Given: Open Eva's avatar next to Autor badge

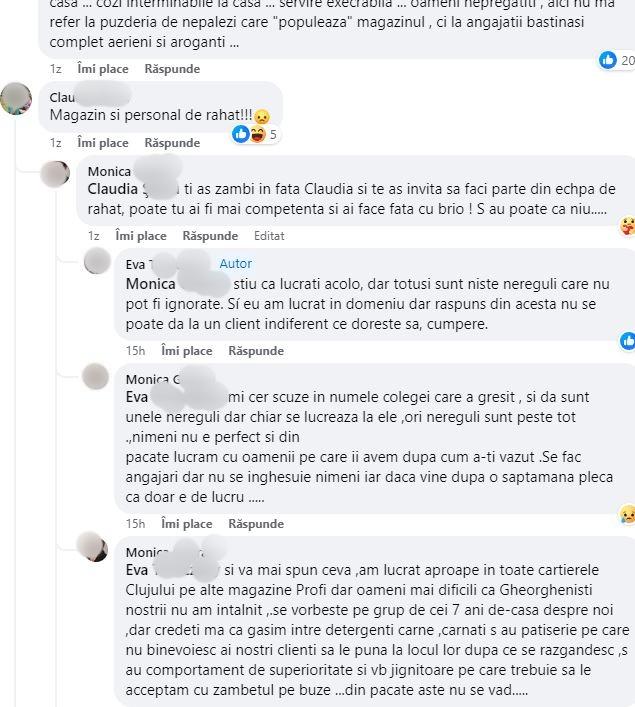Looking at the screenshot, I should pos(97,261).
